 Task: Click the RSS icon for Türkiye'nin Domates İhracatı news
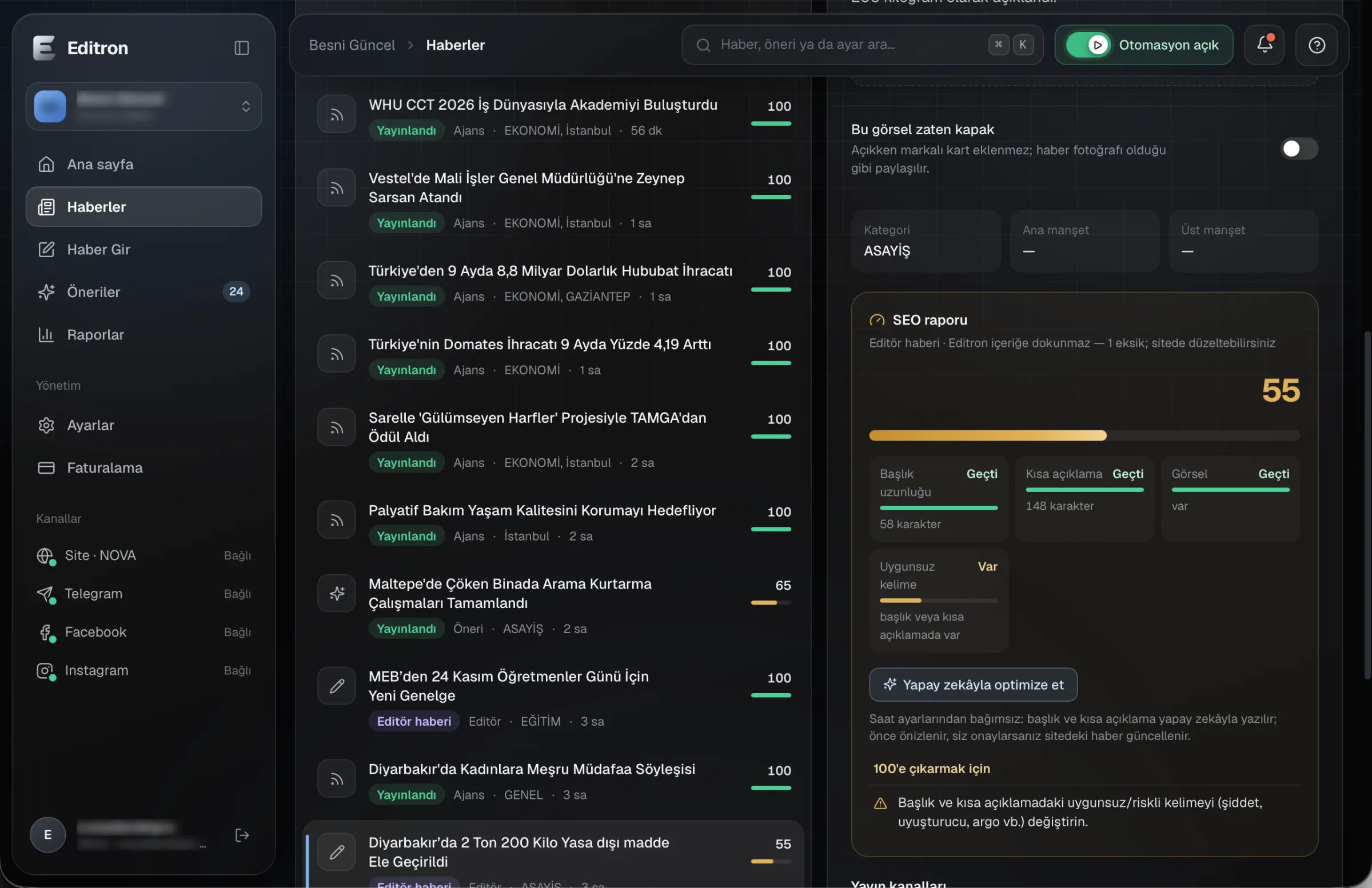(337, 354)
